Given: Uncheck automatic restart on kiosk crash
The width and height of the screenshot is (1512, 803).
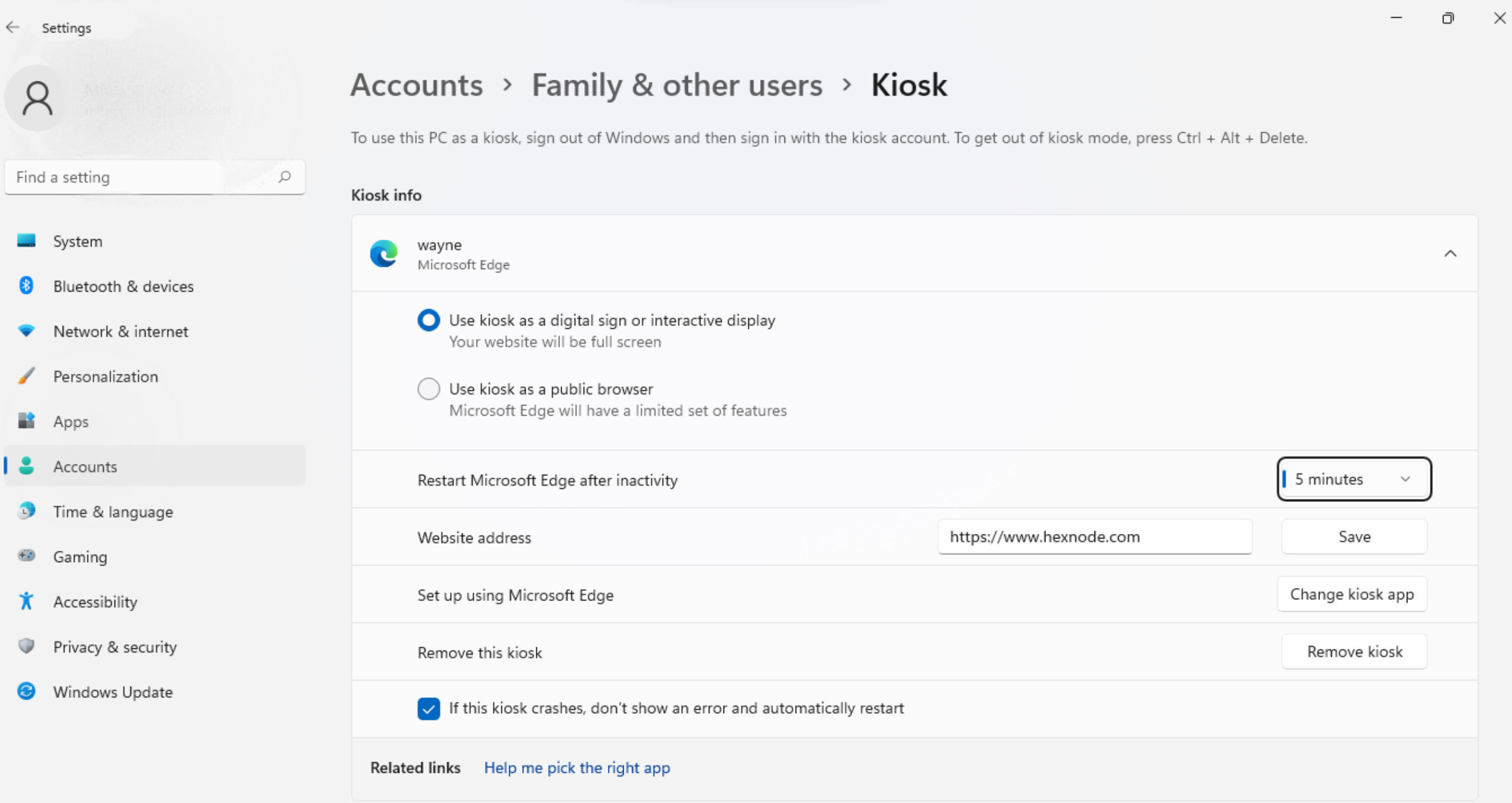Looking at the screenshot, I should [428, 709].
